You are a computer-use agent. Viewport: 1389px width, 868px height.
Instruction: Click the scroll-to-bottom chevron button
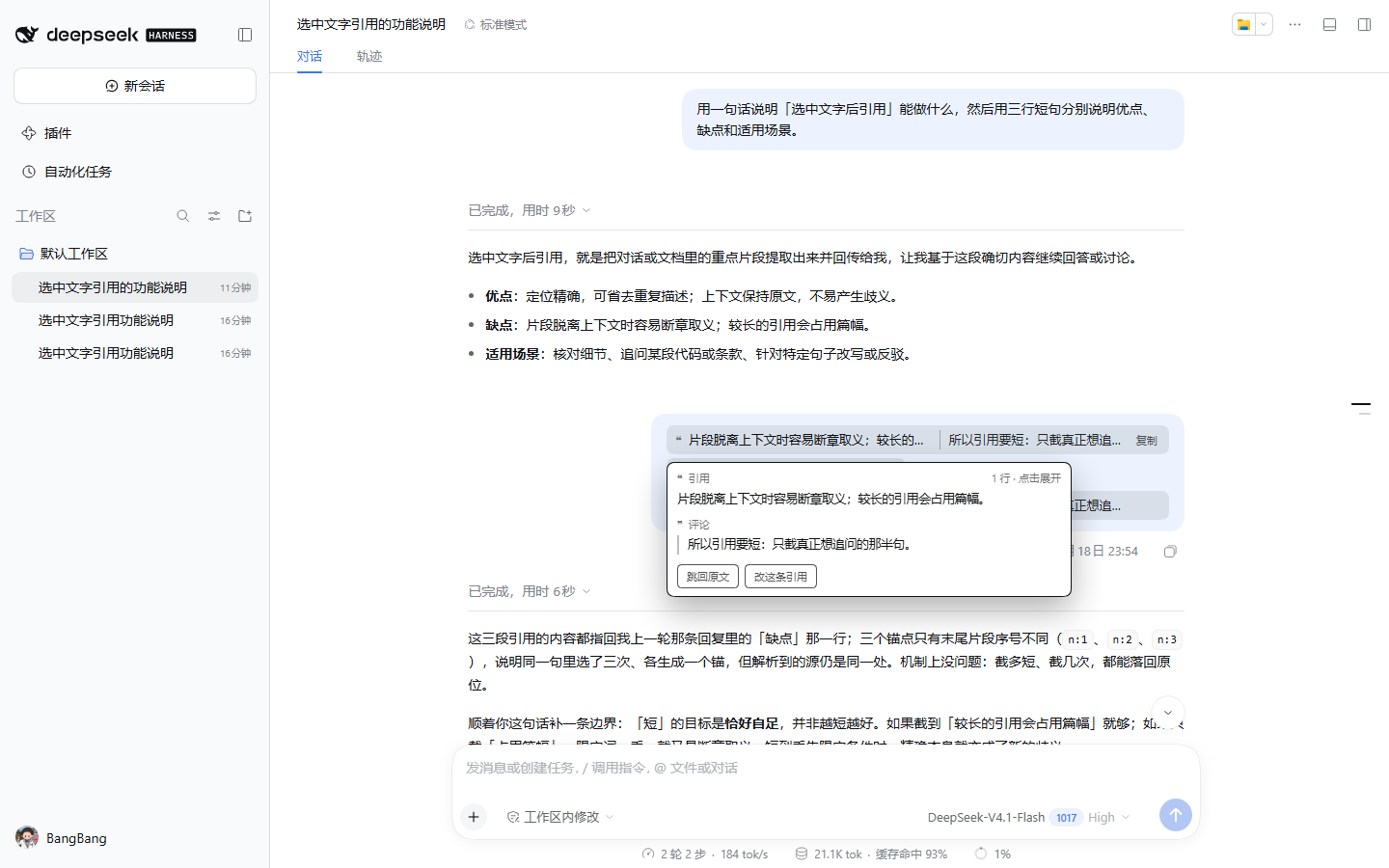[x=1167, y=713]
